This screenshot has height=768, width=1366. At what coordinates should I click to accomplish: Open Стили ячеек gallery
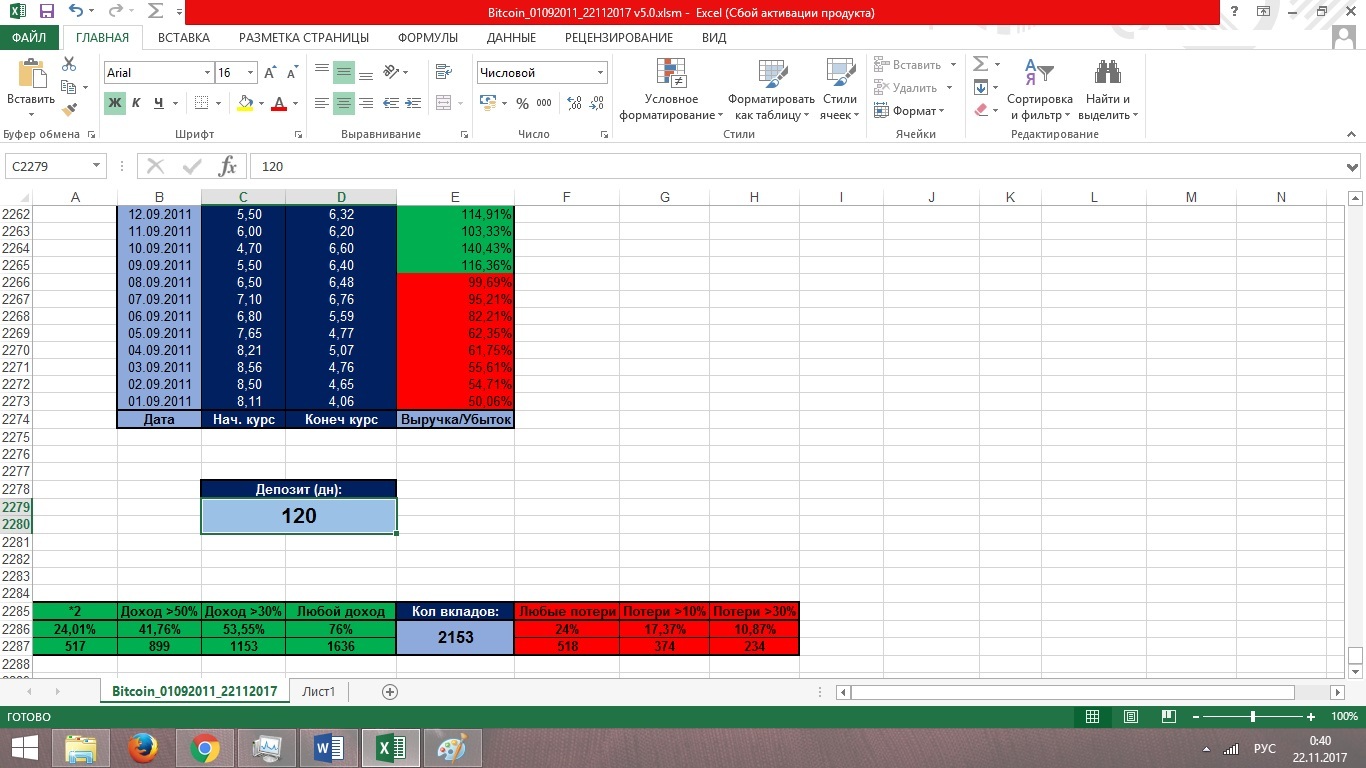[839, 90]
